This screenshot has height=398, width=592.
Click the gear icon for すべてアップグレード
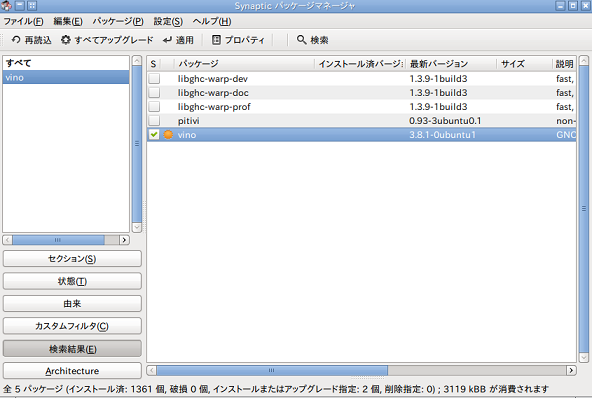66,40
